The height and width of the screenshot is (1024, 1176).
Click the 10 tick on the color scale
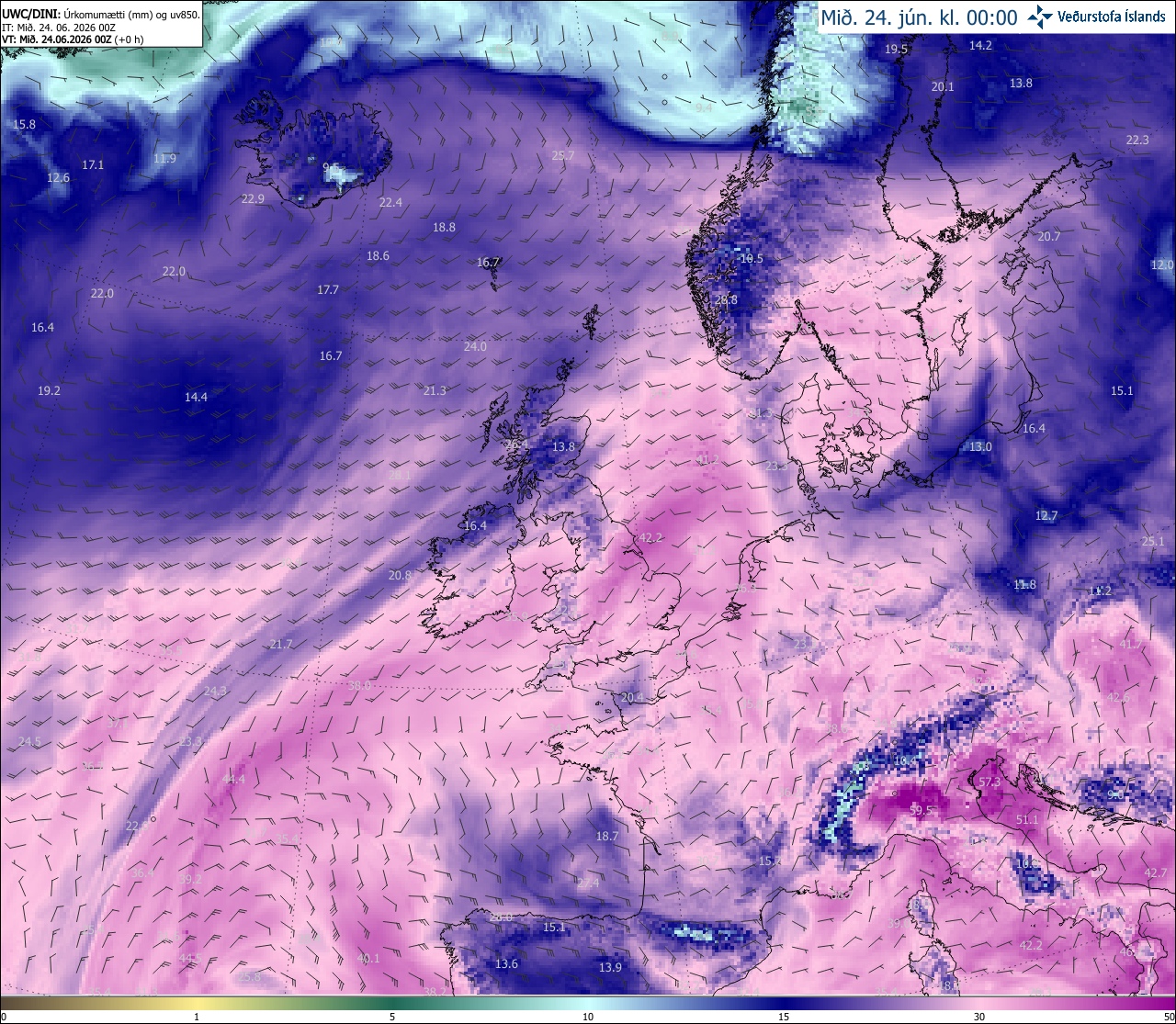tap(588, 1017)
